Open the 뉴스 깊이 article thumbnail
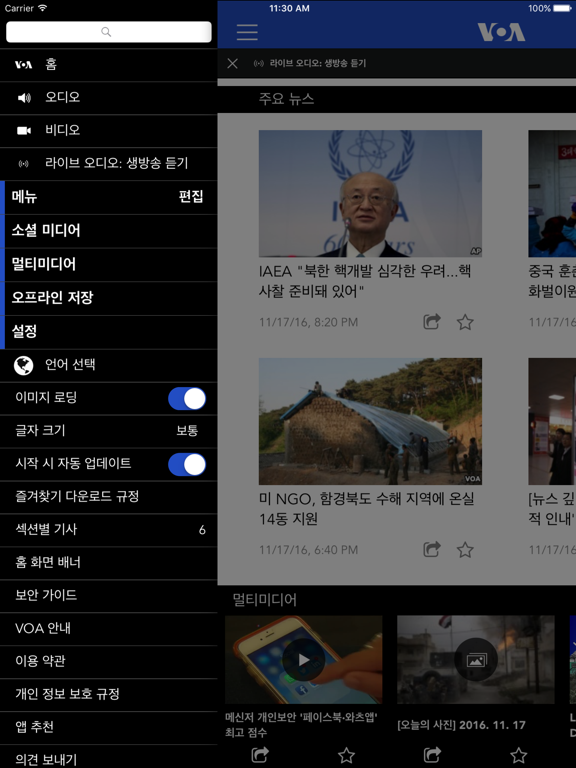 click(552, 421)
